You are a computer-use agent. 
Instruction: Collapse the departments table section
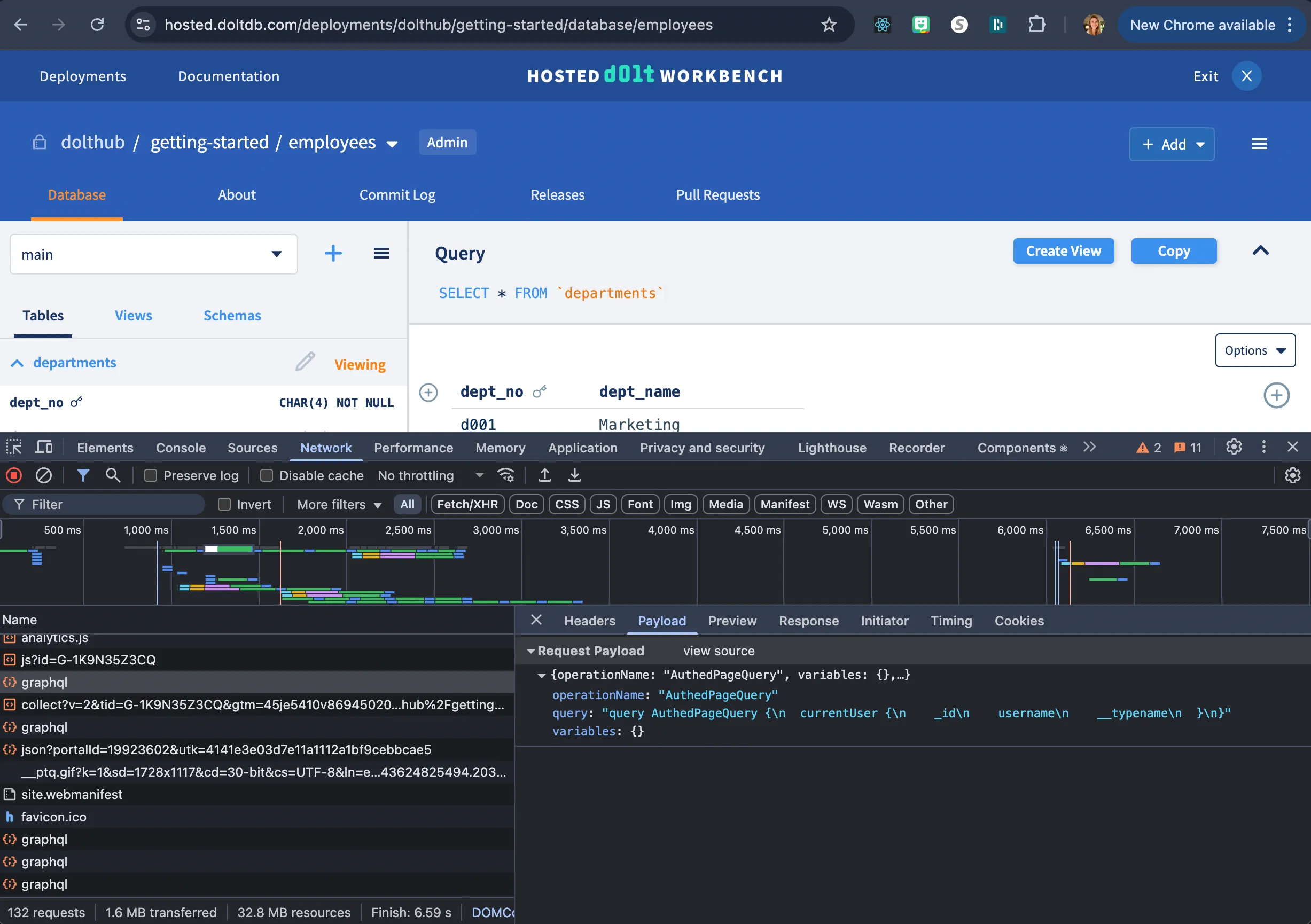18,364
